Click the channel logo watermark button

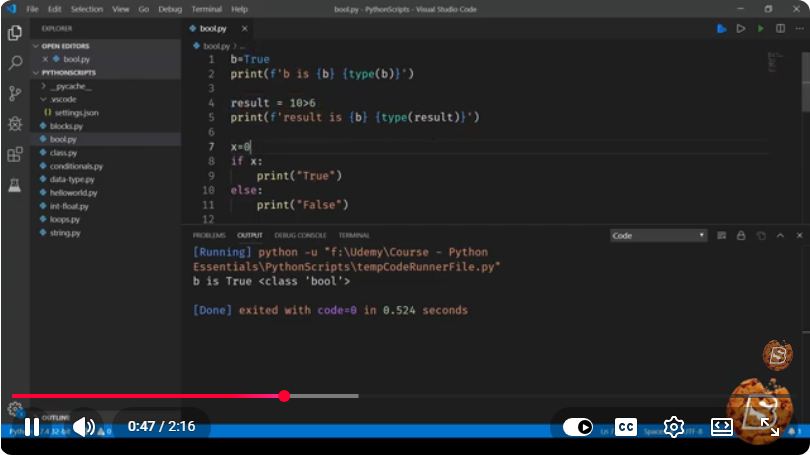click(777, 354)
